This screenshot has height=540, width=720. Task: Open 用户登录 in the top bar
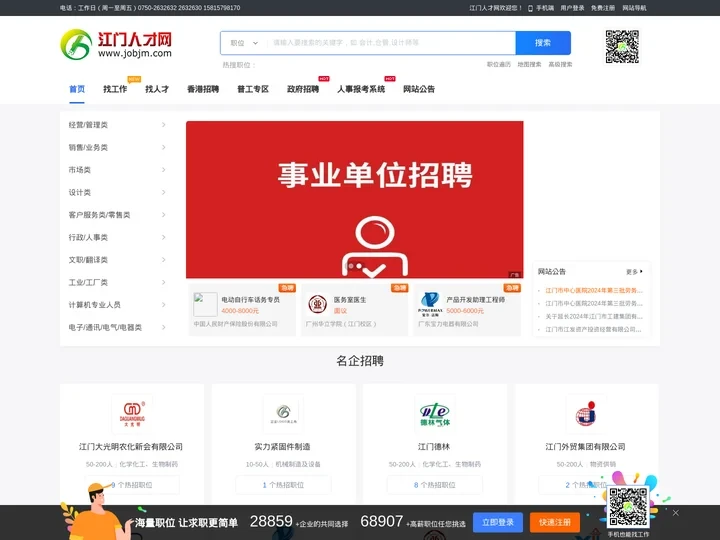coord(572,8)
